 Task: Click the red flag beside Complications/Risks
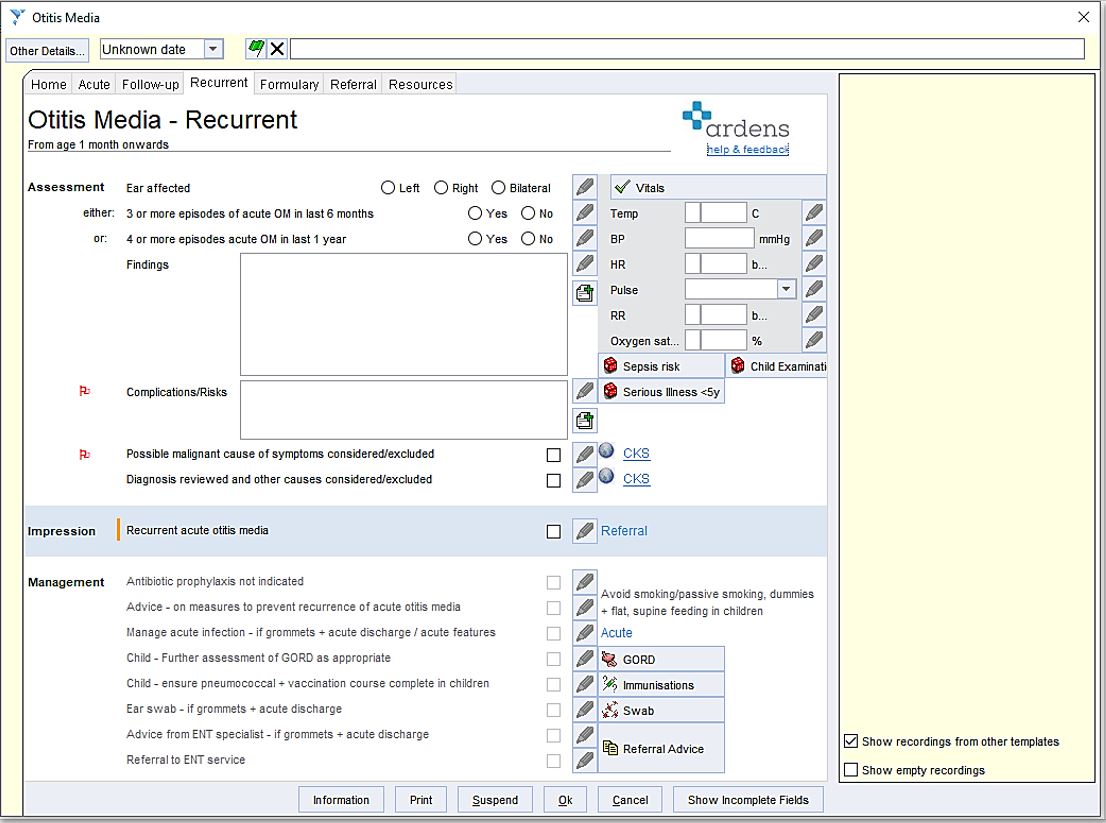(x=85, y=391)
